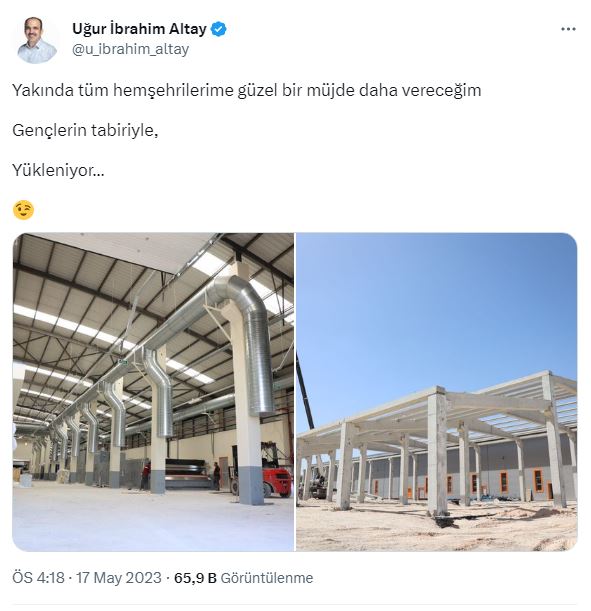591x611 pixels.
Task: Click the Yükleniyor... text line
Action: 58,170
